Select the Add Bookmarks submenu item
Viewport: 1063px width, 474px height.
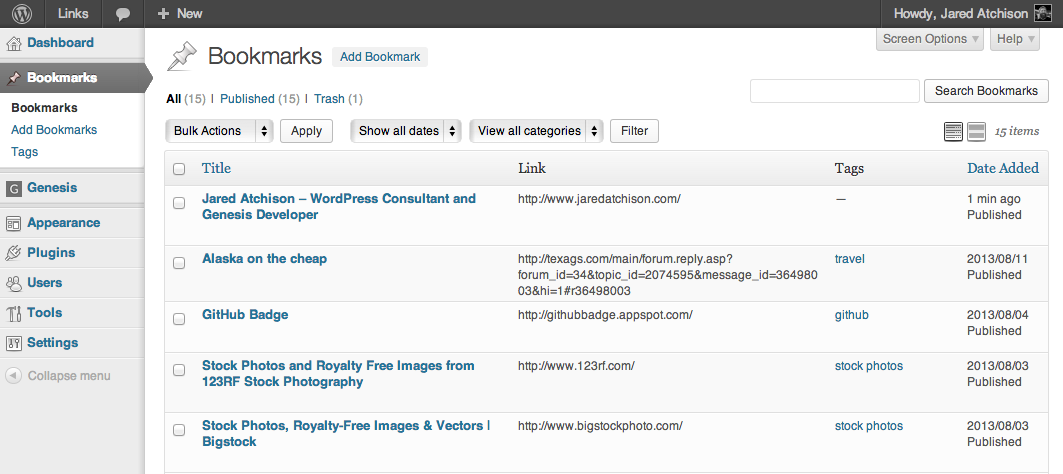[x=54, y=130]
